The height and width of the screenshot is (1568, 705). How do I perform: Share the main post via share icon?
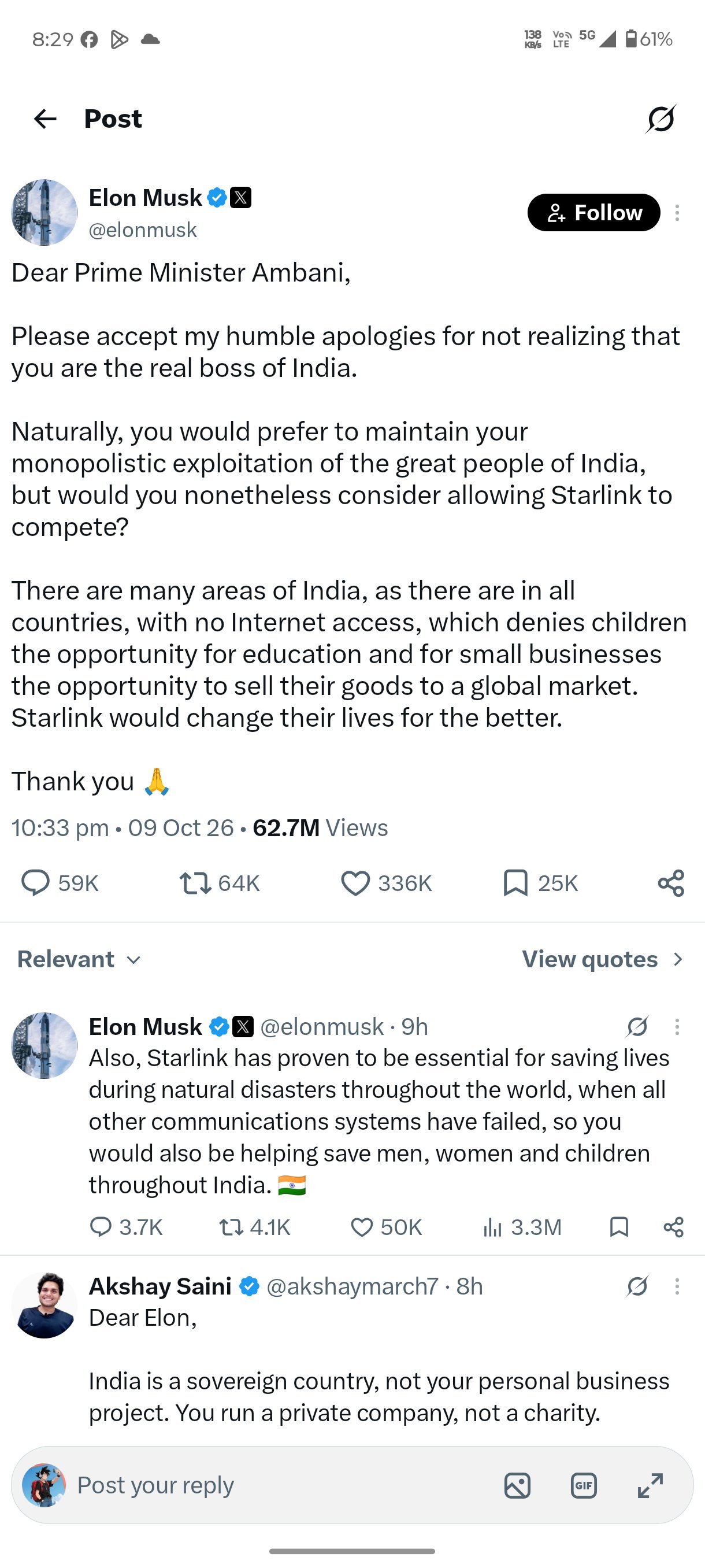point(671,883)
